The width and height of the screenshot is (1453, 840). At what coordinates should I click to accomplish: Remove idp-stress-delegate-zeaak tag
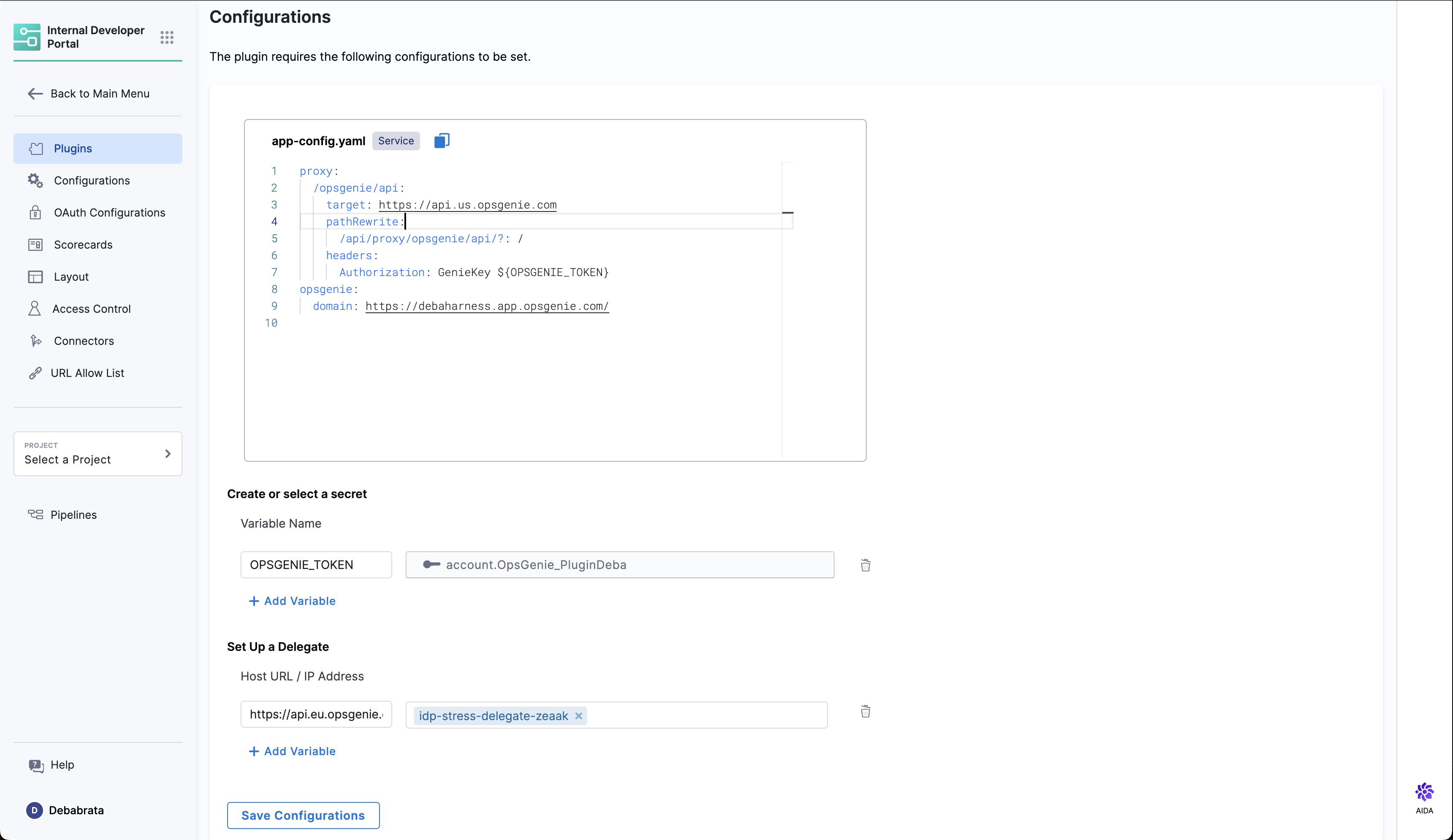579,715
